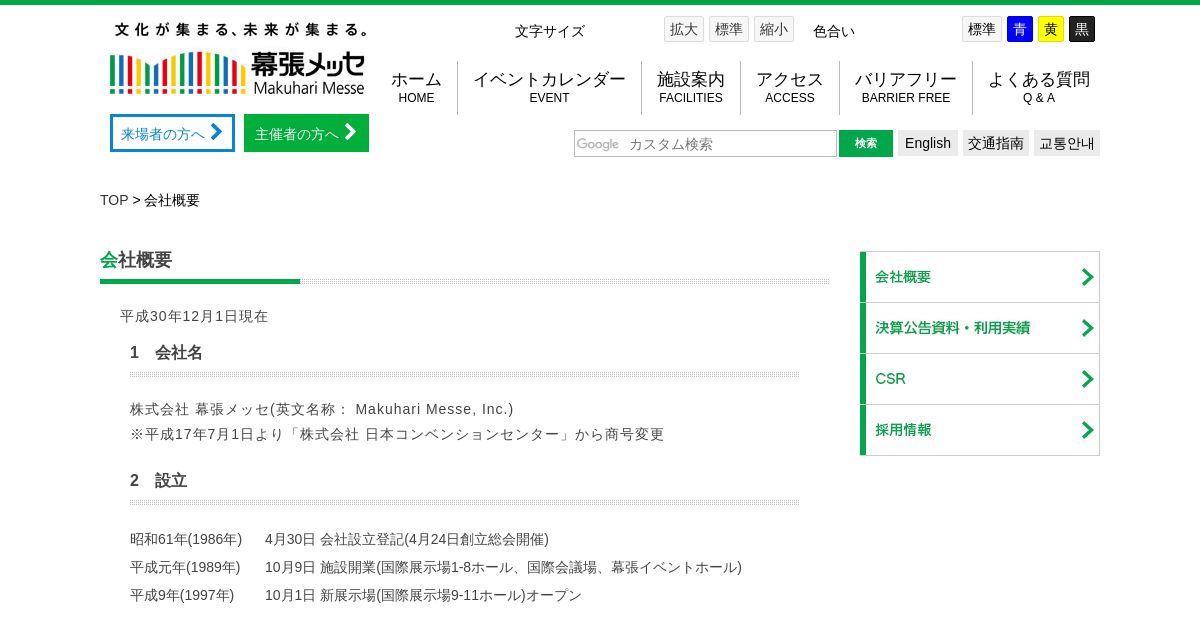Screen dimensions: 1200x630
Task: Click the 平成元年(1989年) row
Action: [x=436, y=567]
